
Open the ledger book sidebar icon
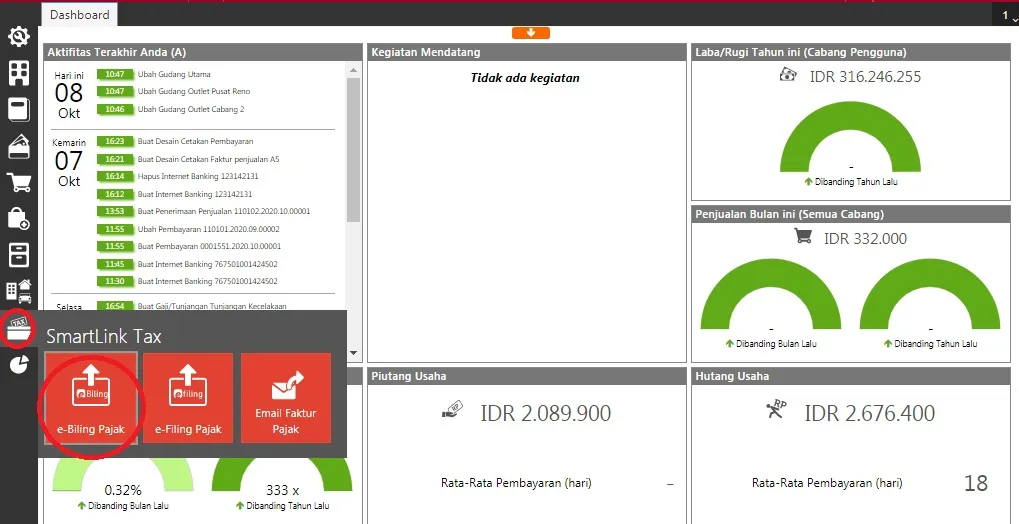(x=18, y=110)
